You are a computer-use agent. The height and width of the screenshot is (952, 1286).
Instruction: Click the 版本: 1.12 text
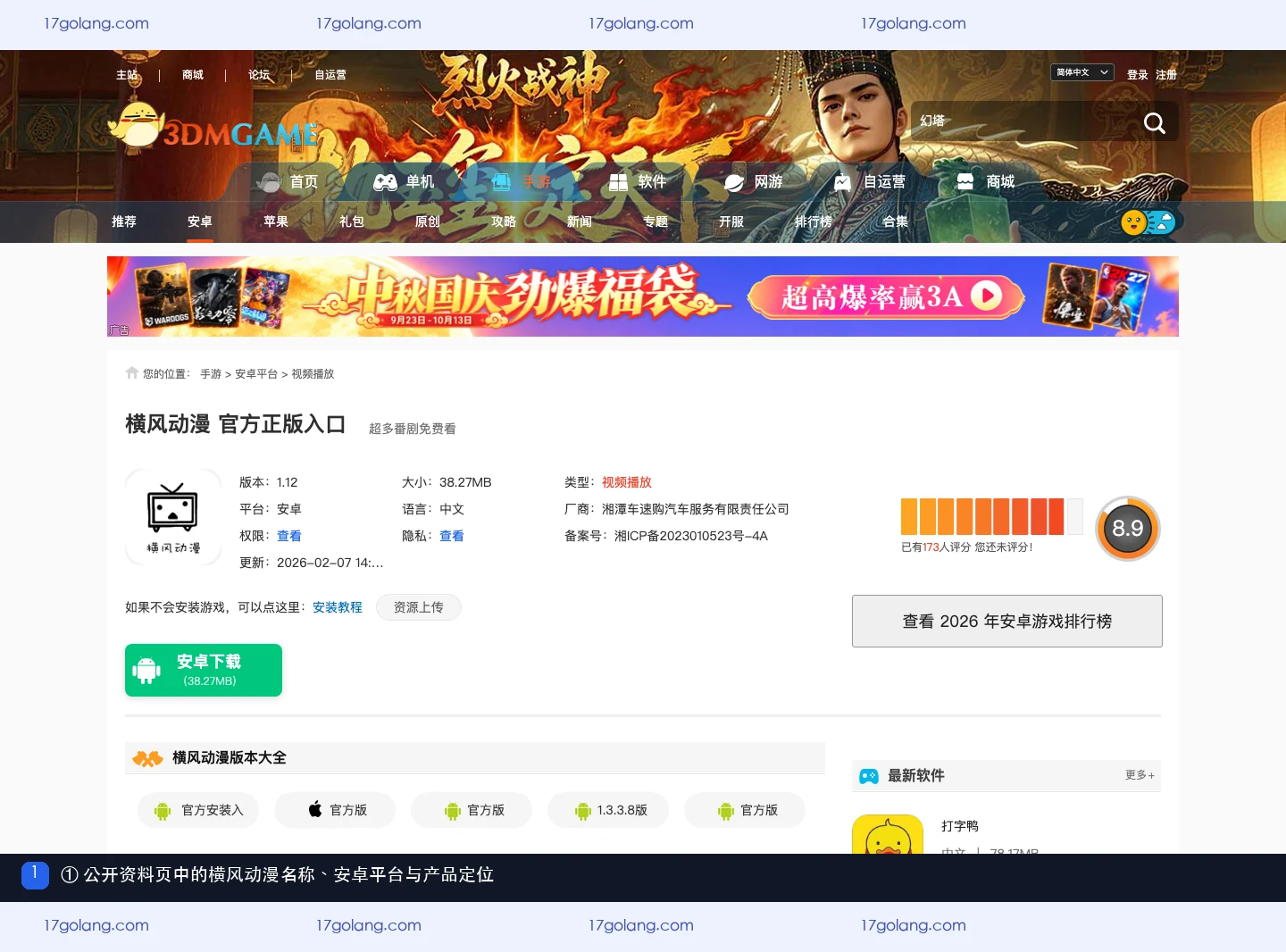pos(269,482)
